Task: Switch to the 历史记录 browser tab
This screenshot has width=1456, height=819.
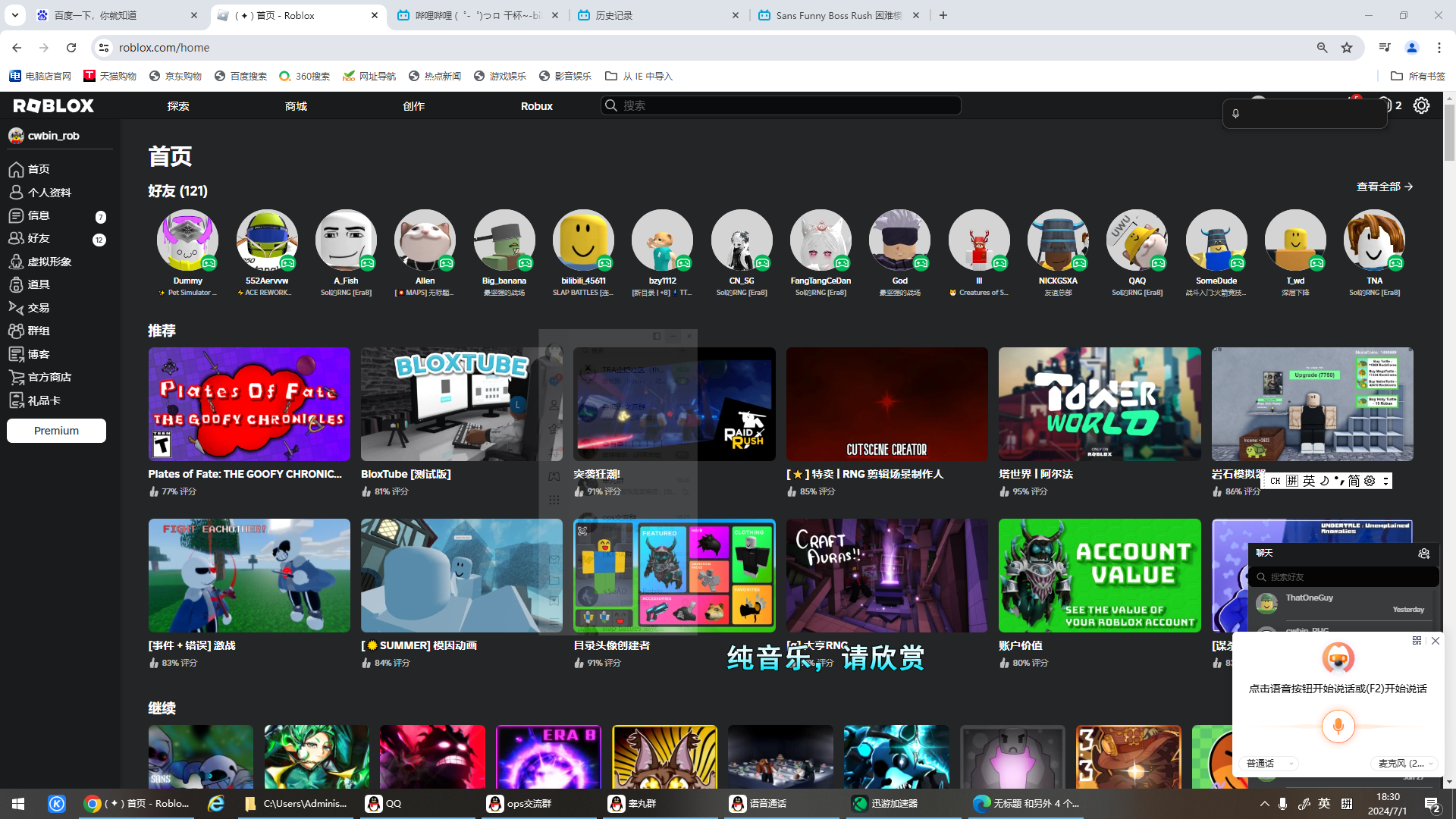Action: click(660, 15)
